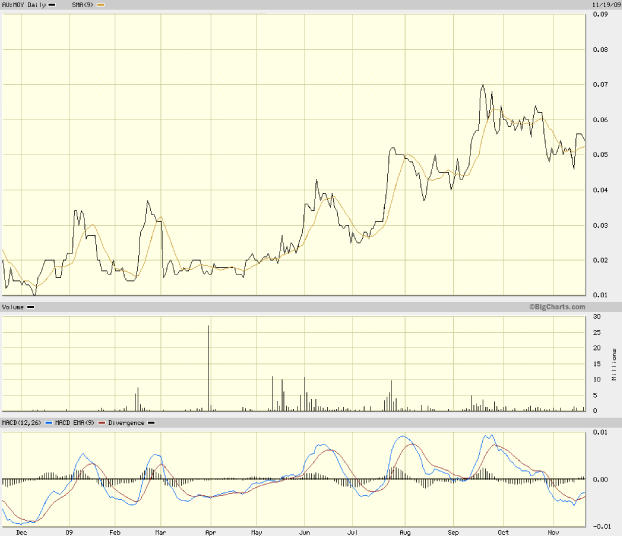Select the SMA(9) legend label
Screen dimensions: 622x536
pos(84,6)
